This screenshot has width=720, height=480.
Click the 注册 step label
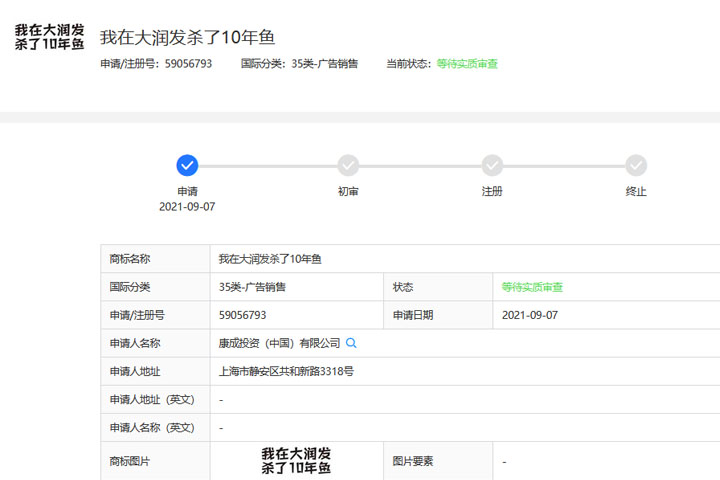coord(492,192)
